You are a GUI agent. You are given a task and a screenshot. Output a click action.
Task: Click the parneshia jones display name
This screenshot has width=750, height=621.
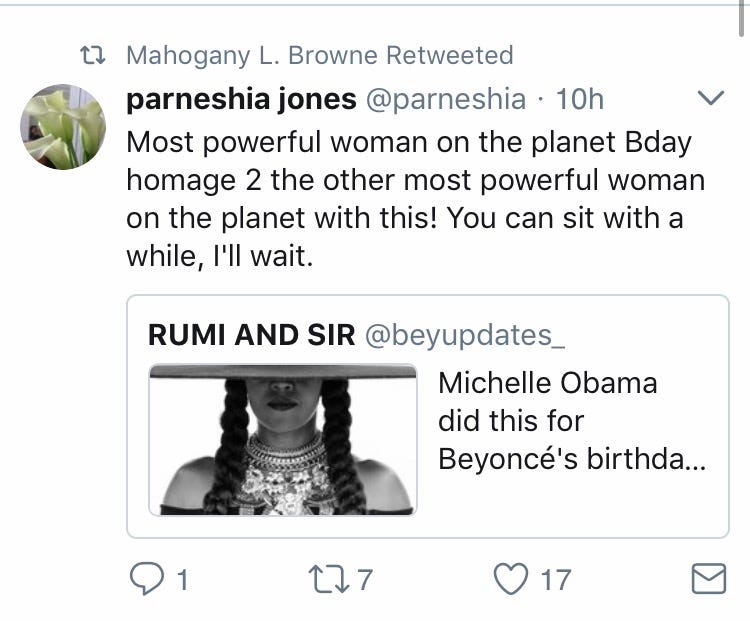pyautogui.click(x=241, y=99)
